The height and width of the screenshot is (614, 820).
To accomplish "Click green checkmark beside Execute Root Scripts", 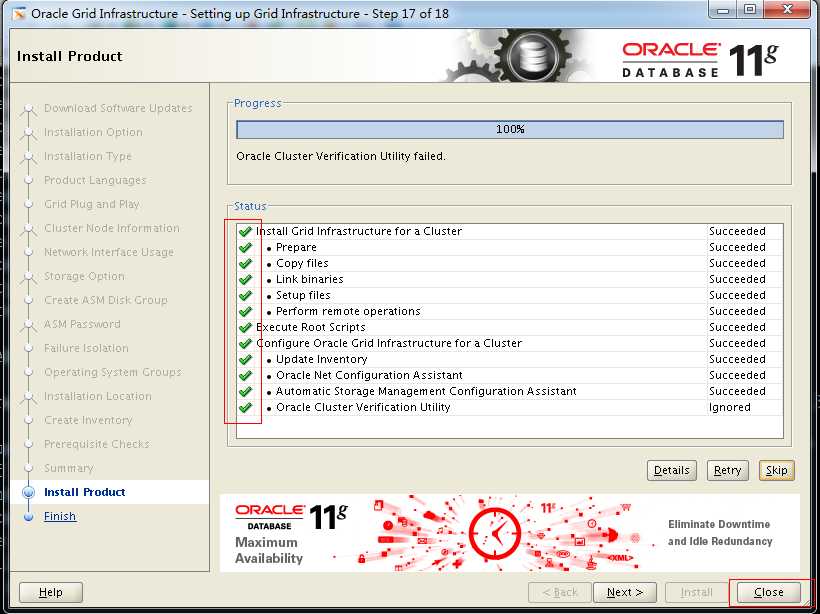I will [245, 327].
